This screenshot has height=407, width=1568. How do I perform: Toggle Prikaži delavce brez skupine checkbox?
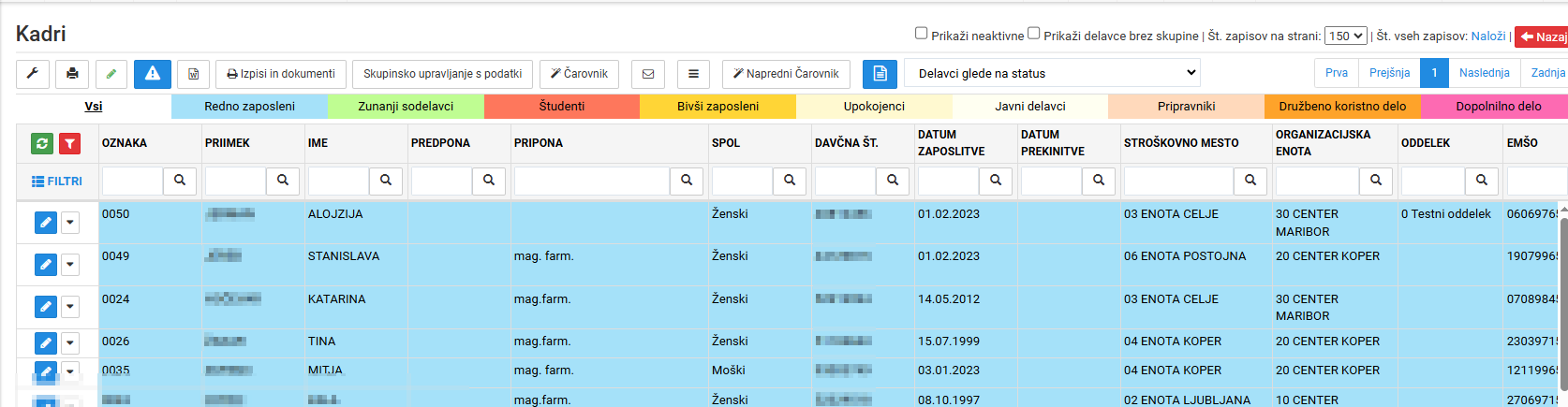[x=1034, y=33]
